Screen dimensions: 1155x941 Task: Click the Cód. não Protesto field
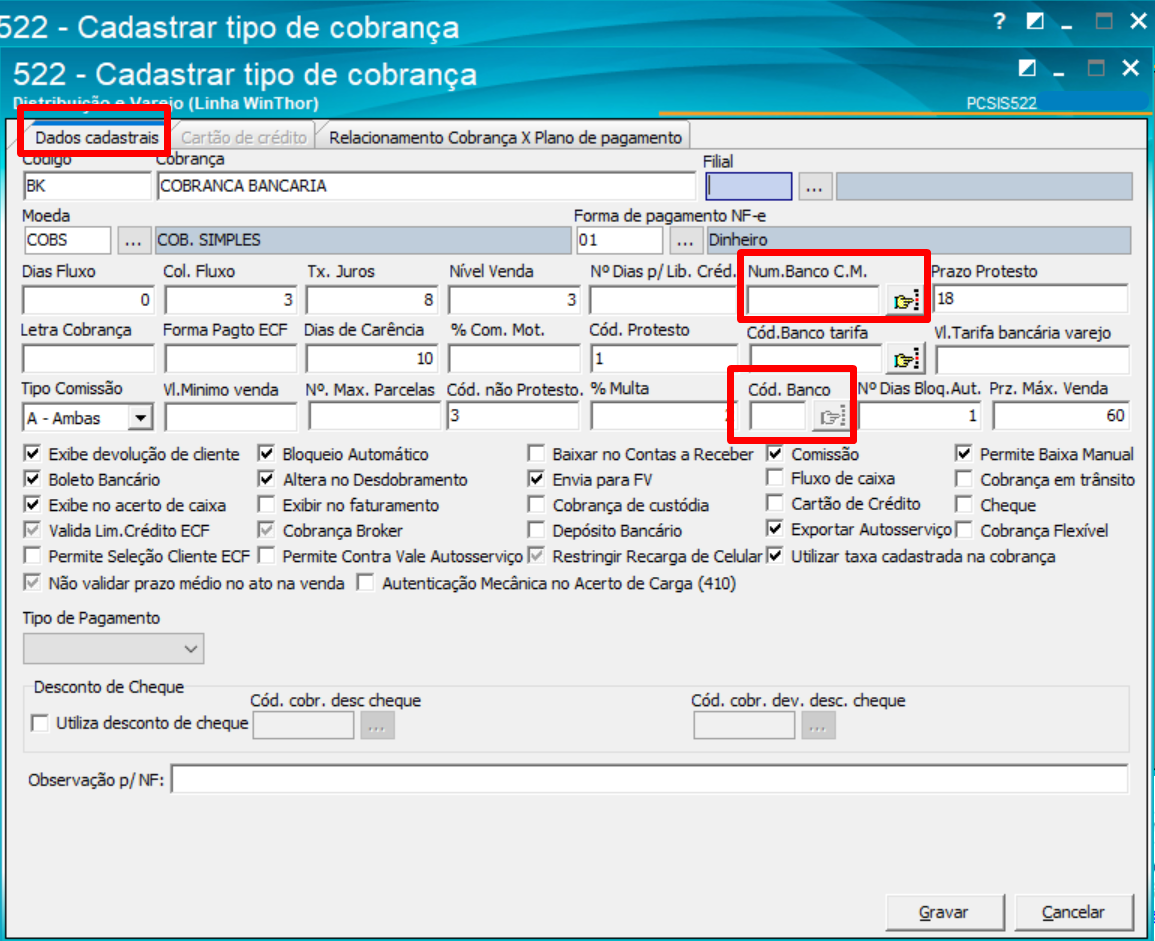(x=513, y=416)
